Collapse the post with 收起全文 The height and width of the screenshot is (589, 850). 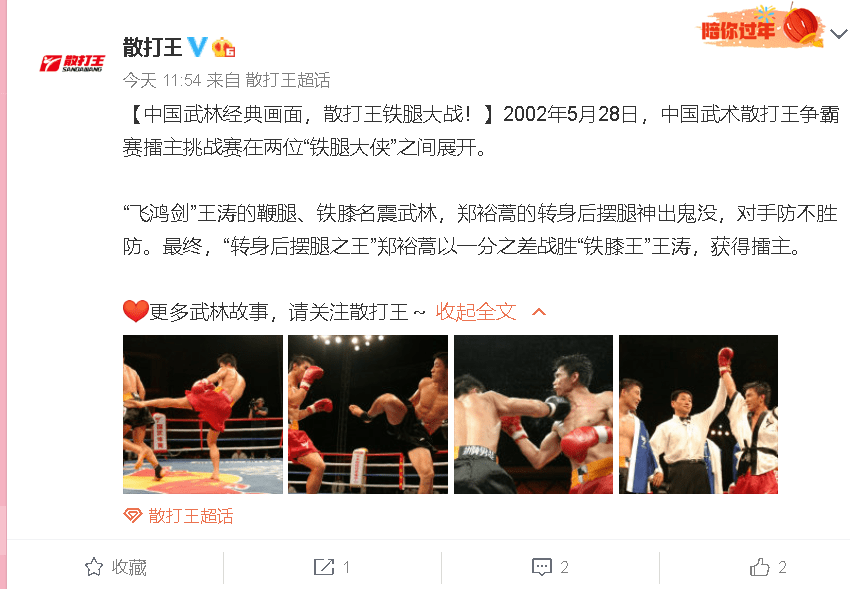pos(476,312)
